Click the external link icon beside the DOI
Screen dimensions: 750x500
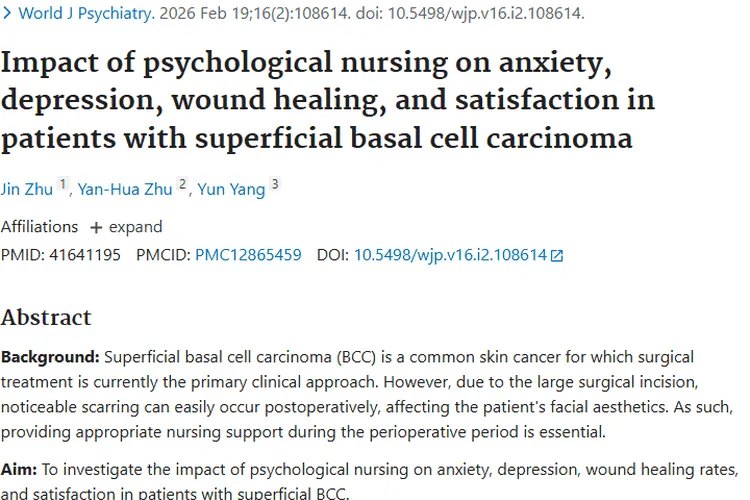point(557,256)
